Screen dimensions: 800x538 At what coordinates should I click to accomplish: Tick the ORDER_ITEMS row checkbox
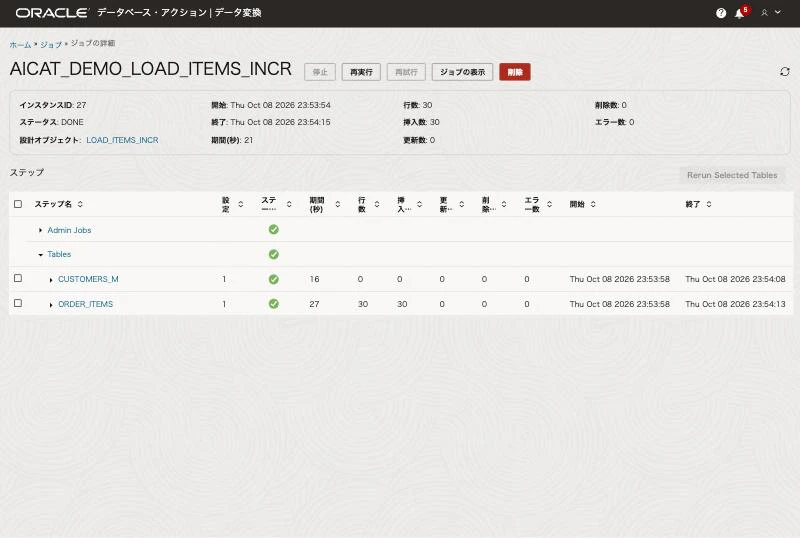click(x=18, y=303)
